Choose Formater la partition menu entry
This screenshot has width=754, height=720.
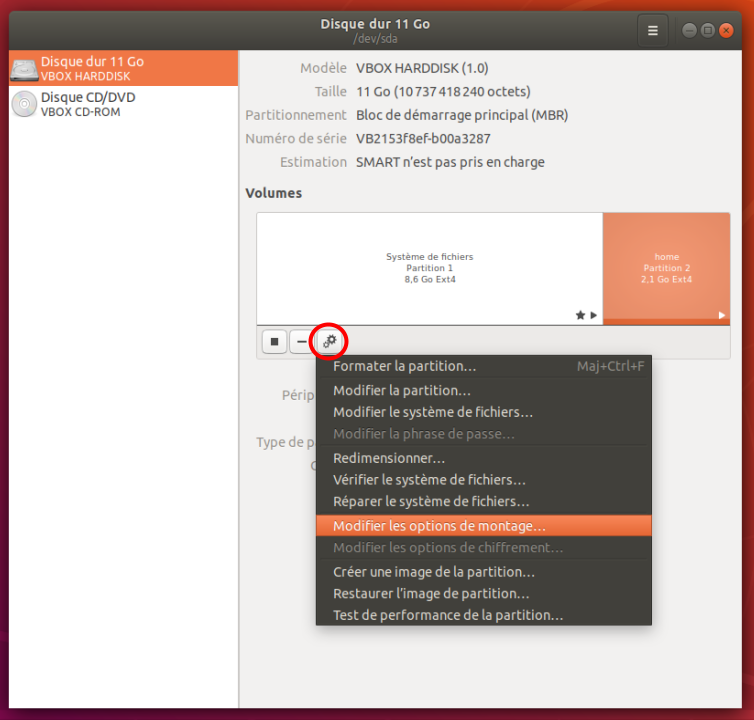coord(404,367)
